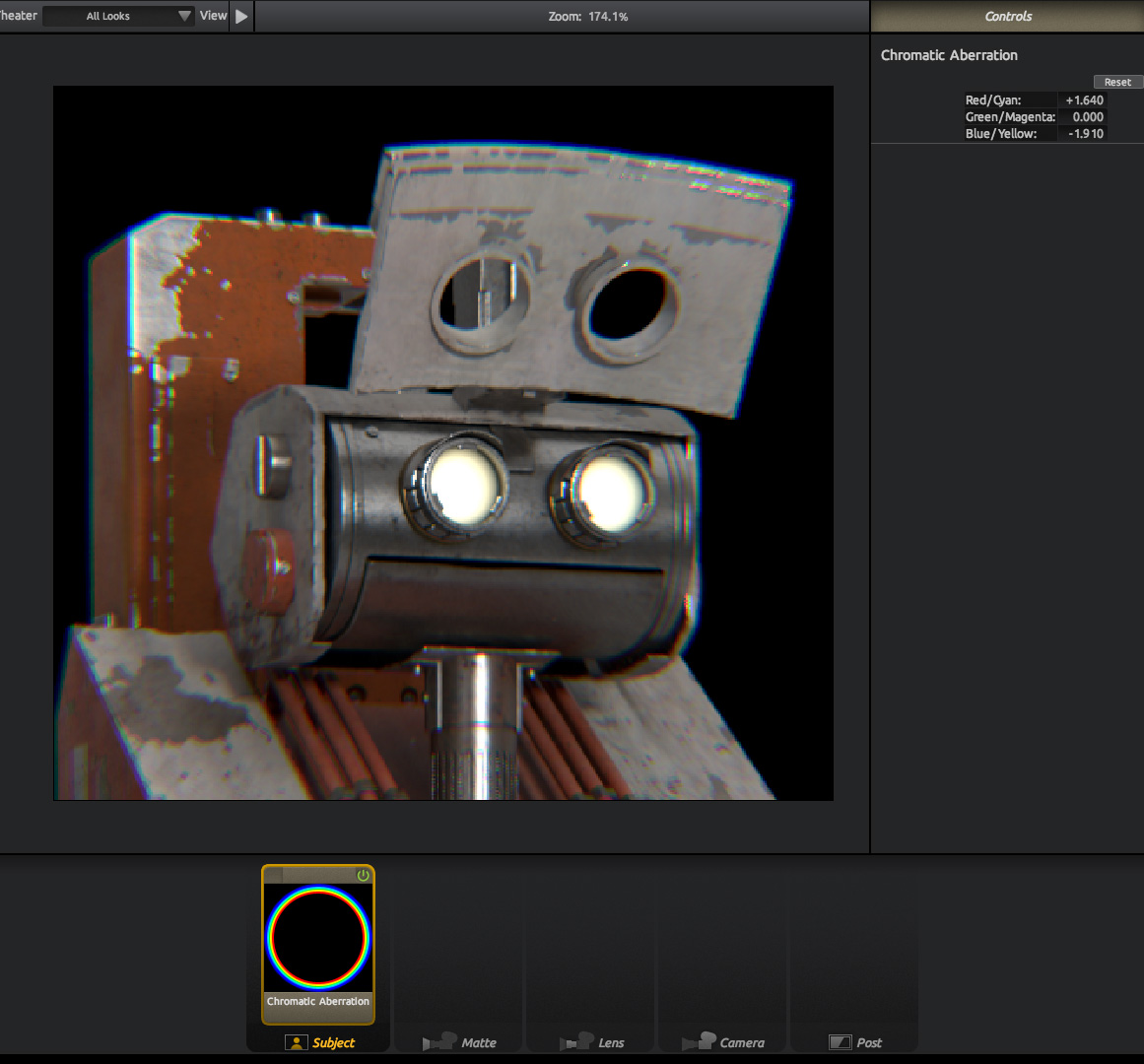Click the Lens camera icon
The width and height of the screenshot is (1144, 1064).
576,1042
